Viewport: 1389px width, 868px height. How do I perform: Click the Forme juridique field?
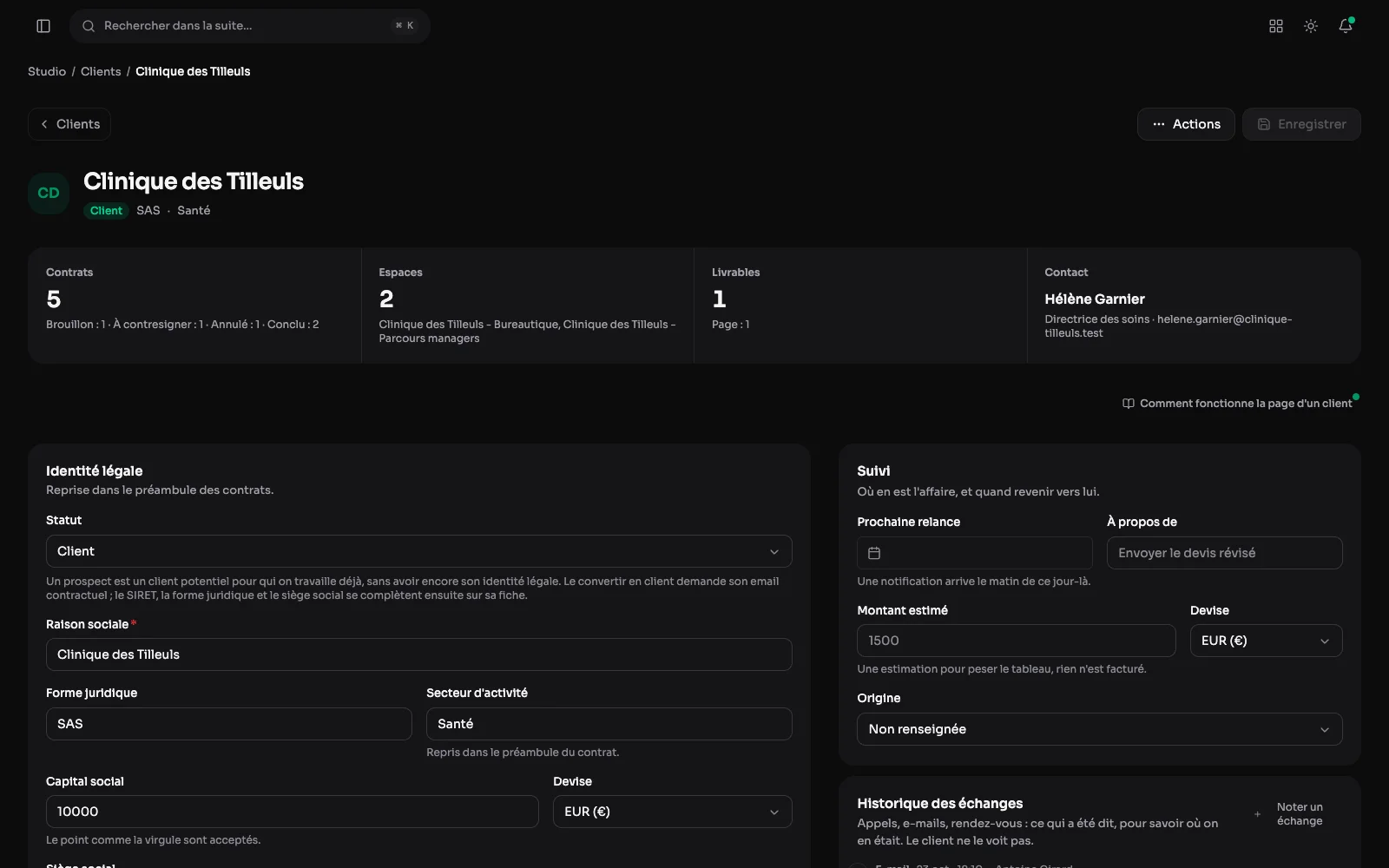(x=228, y=724)
